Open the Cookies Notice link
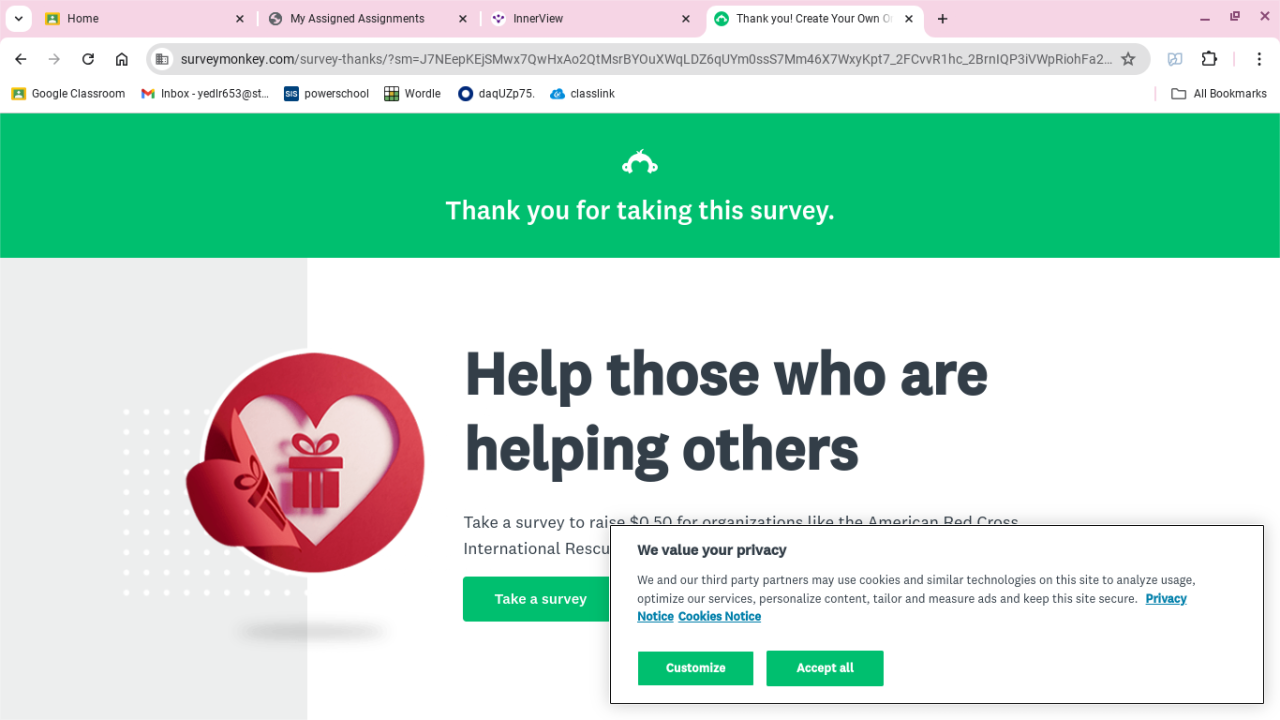Image resolution: width=1280 pixels, height=720 pixels. (720, 617)
